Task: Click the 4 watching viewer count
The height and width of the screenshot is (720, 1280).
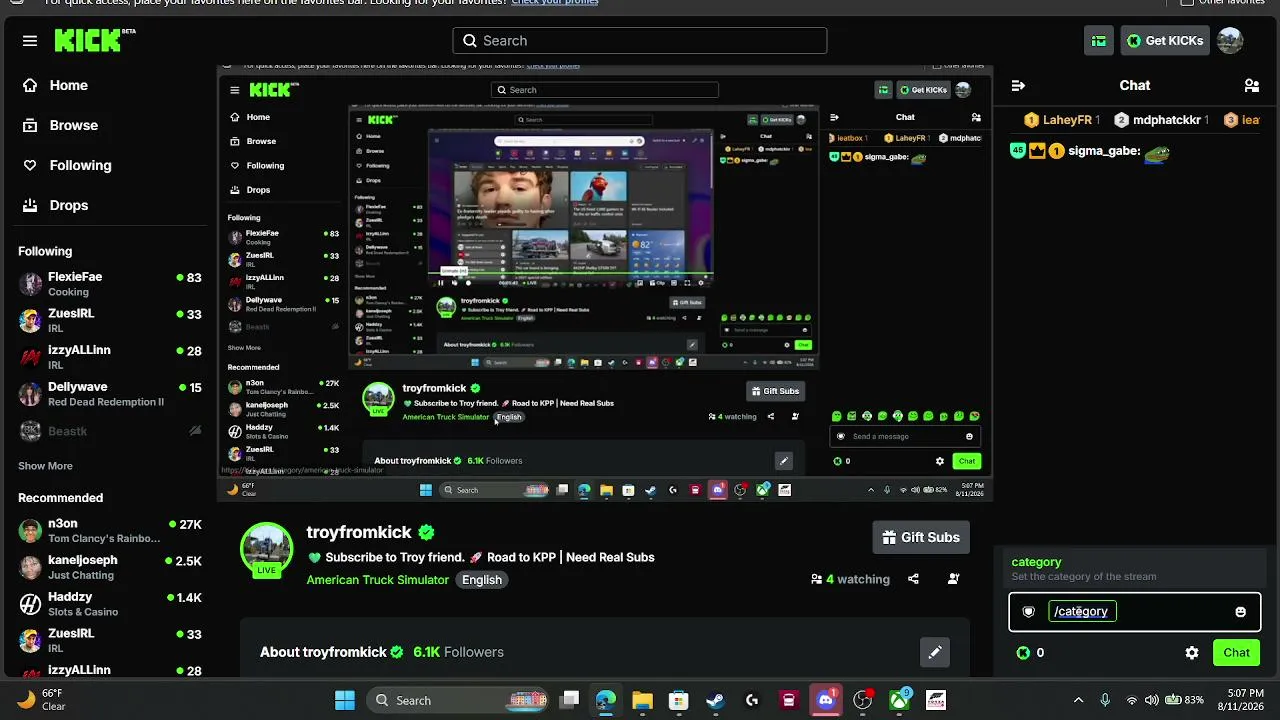Action: click(x=850, y=579)
